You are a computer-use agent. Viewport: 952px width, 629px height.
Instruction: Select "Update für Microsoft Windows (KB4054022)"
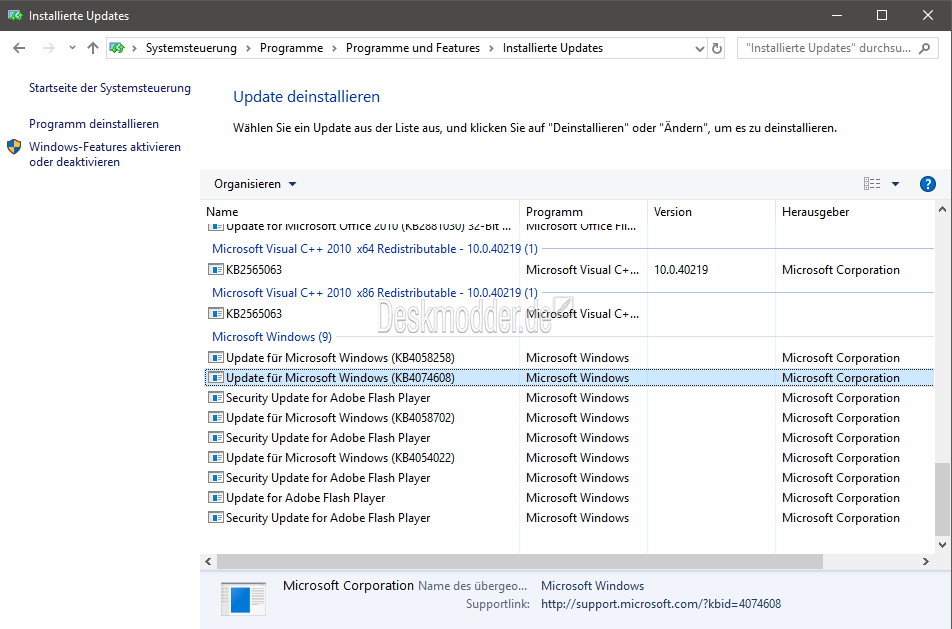340,458
